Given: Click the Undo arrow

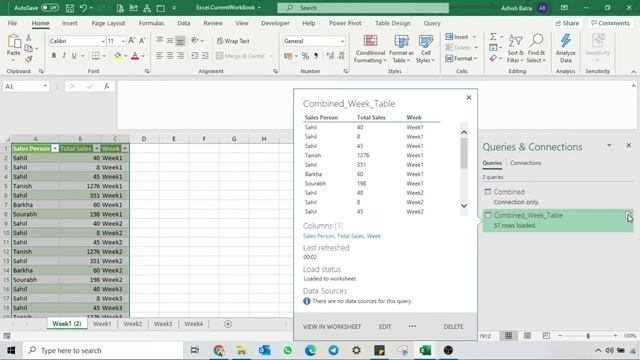Looking at the screenshot, I should tap(83, 8).
